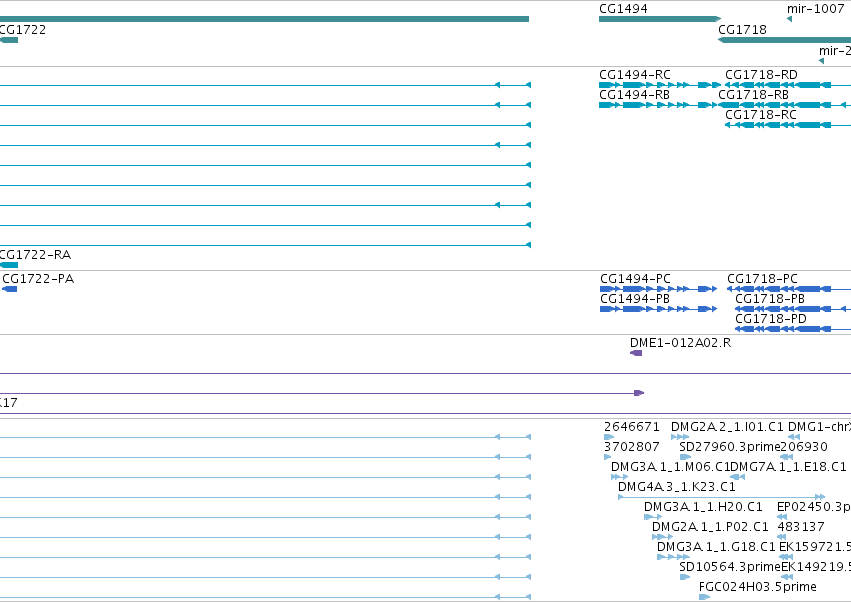Click the DMG4A.3_1.K23.C1 EST label
The height and width of the screenshot is (602, 851).
(676, 487)
